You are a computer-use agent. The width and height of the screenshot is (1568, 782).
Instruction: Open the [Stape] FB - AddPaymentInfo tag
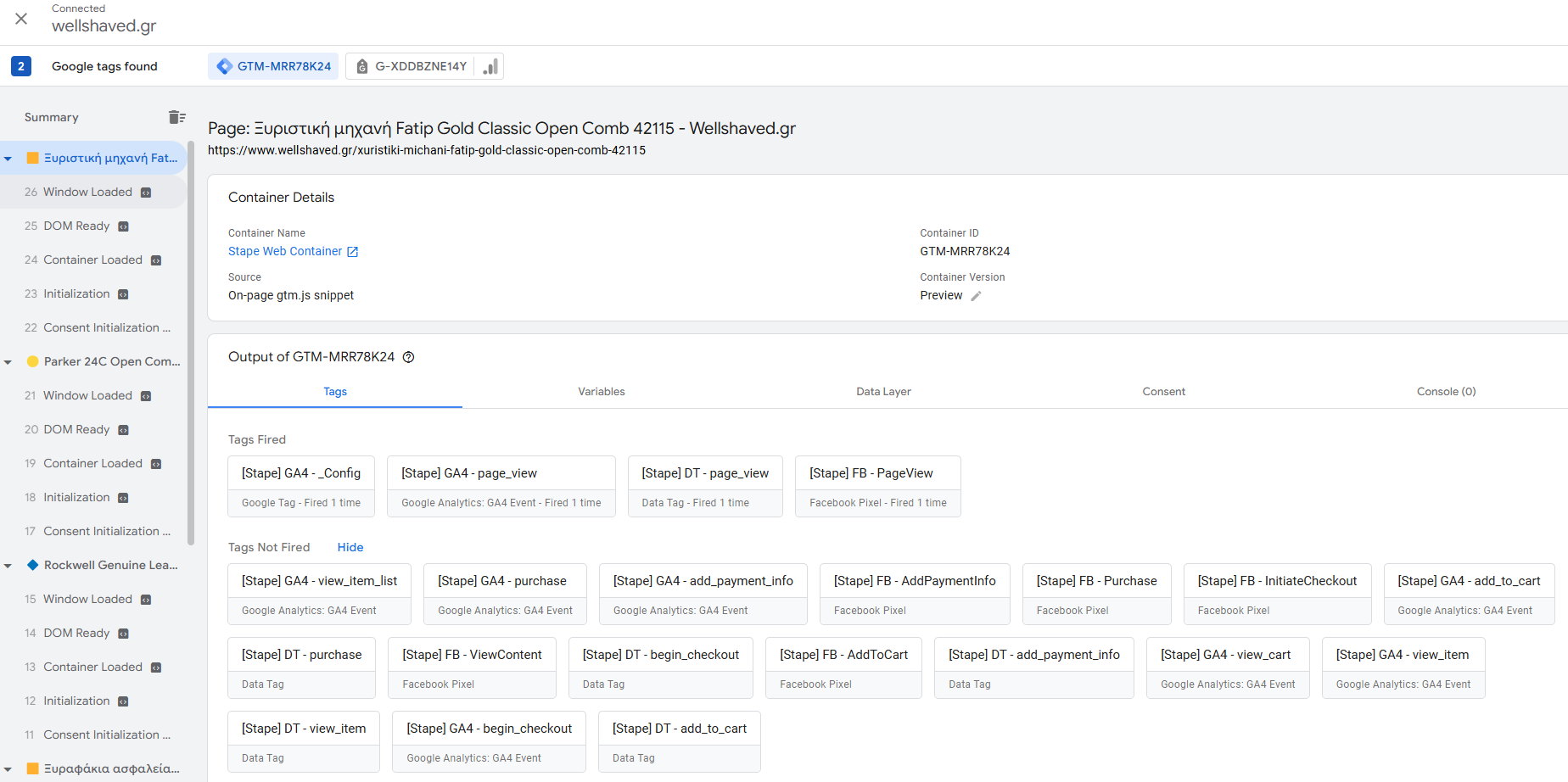(915, 595)
